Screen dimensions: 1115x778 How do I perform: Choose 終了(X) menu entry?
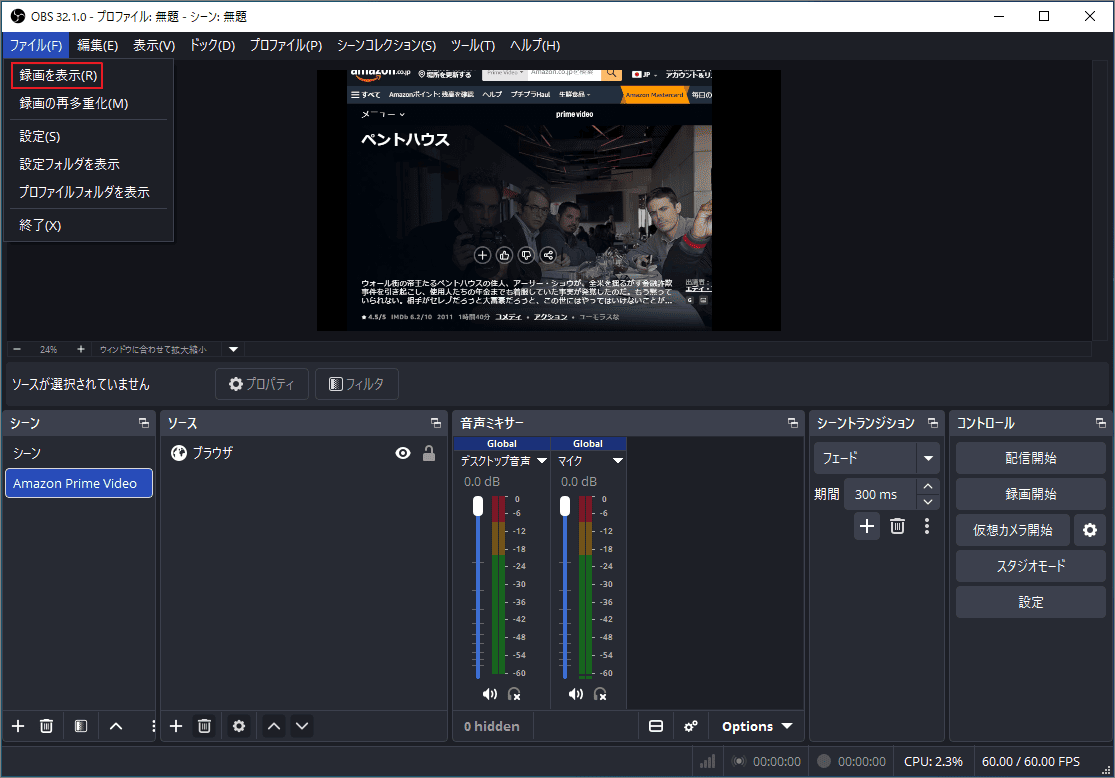(x=89, y=225)
